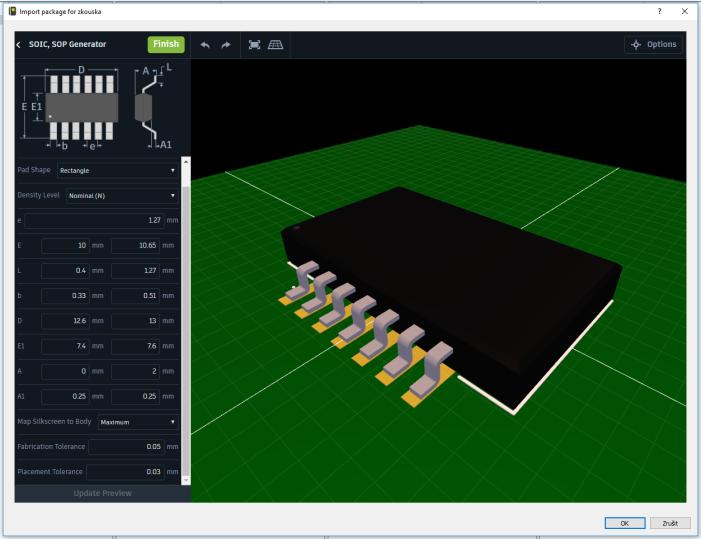This screenshot has height=539, width=701.
Task: Click OK to confirm the package import
Action: (625, 523)
